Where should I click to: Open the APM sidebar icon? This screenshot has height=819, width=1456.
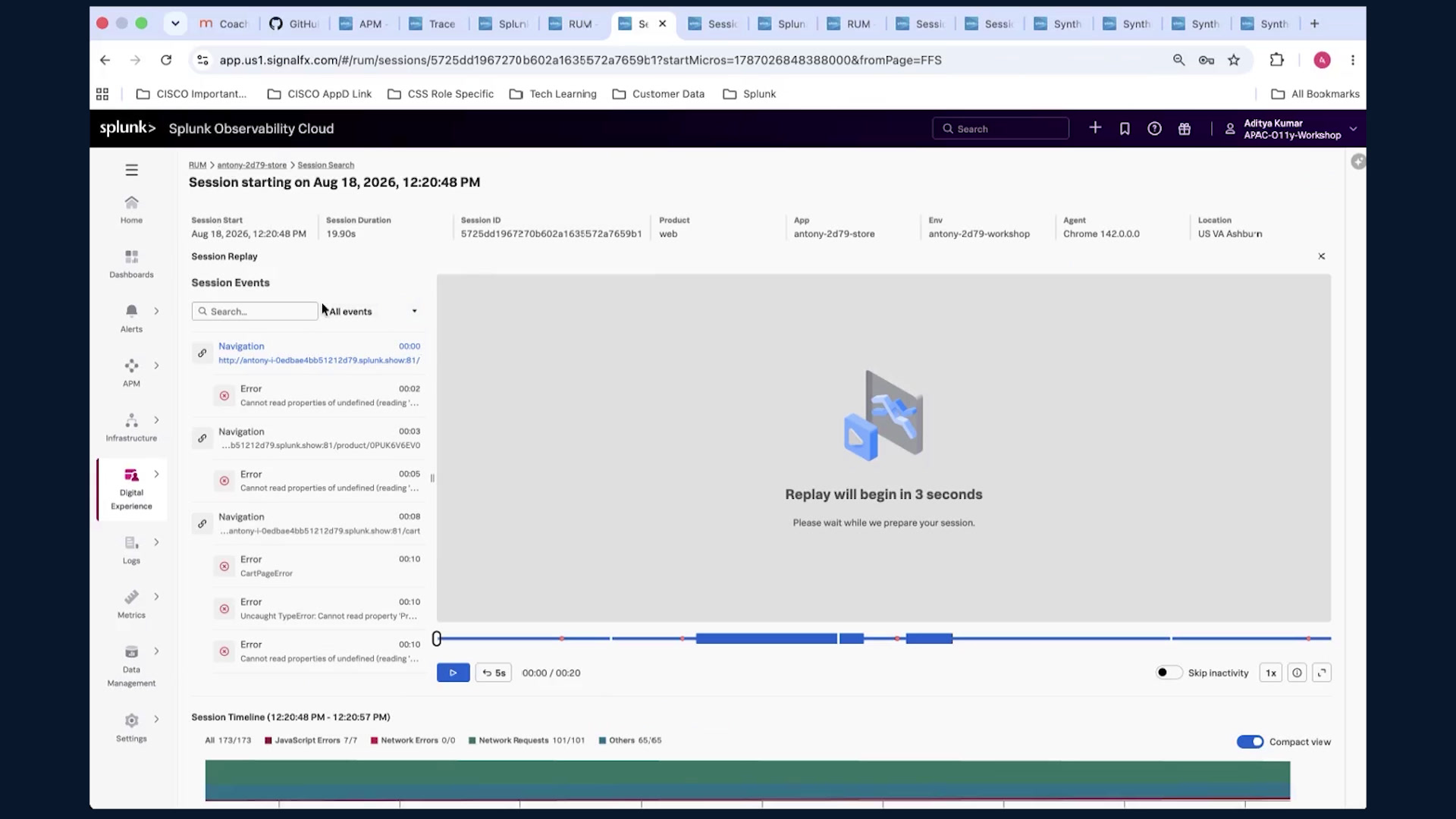click(131, 366)
